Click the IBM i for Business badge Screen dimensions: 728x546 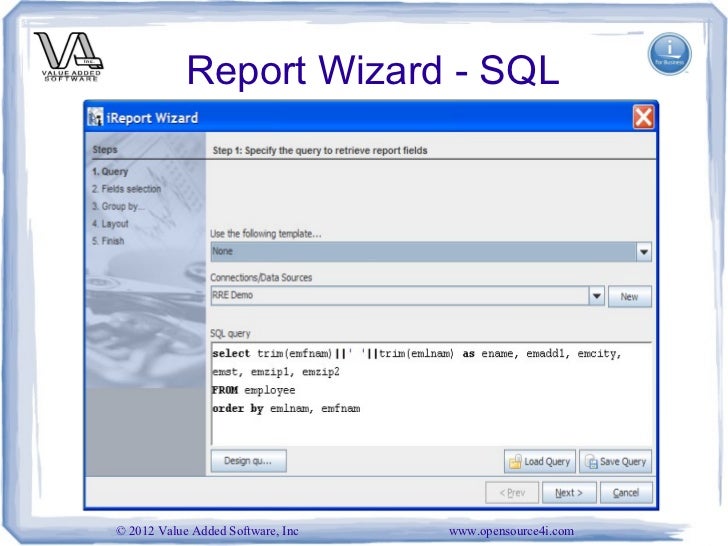pos(669,54)
